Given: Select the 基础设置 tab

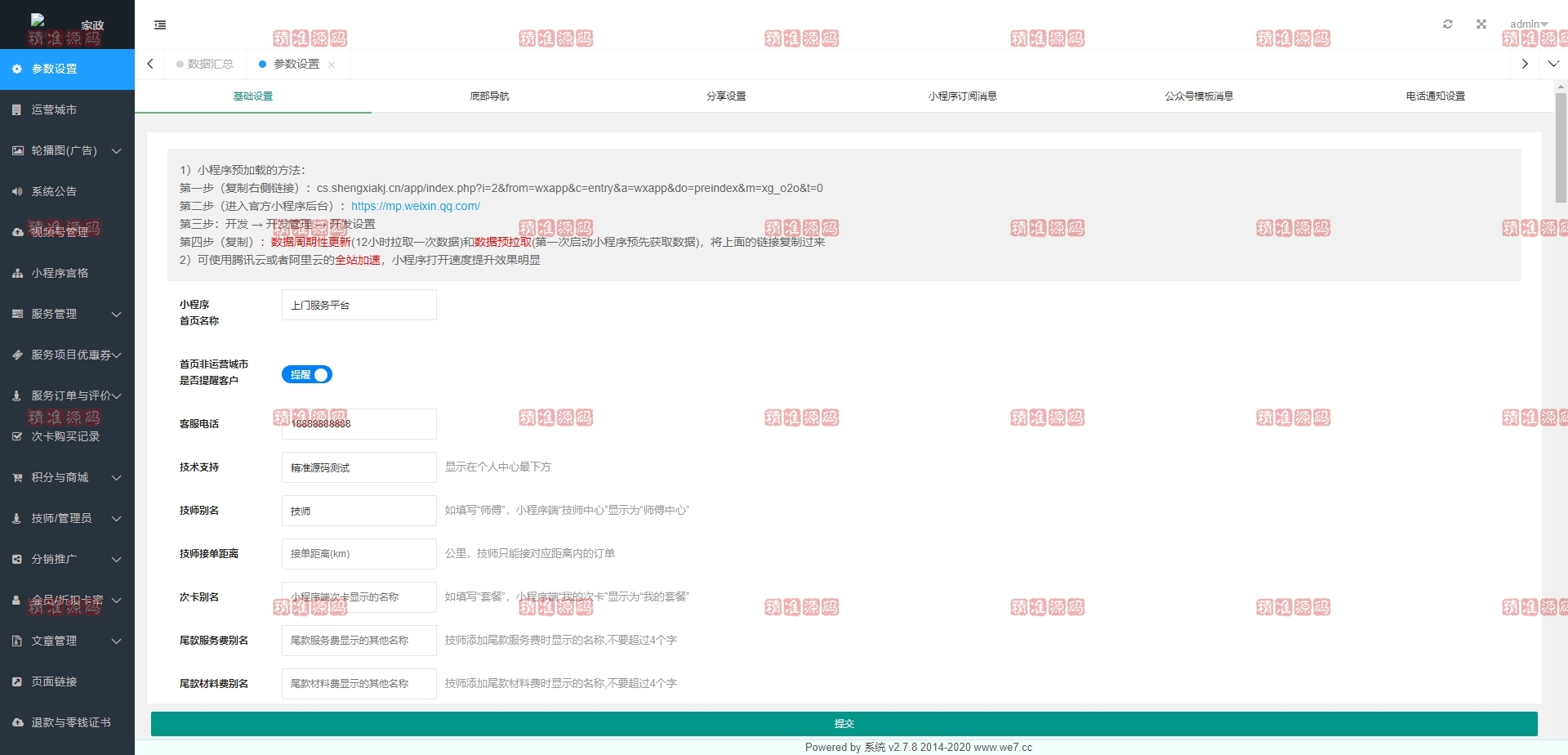Looking at the screenshot, I should point(253,96).
